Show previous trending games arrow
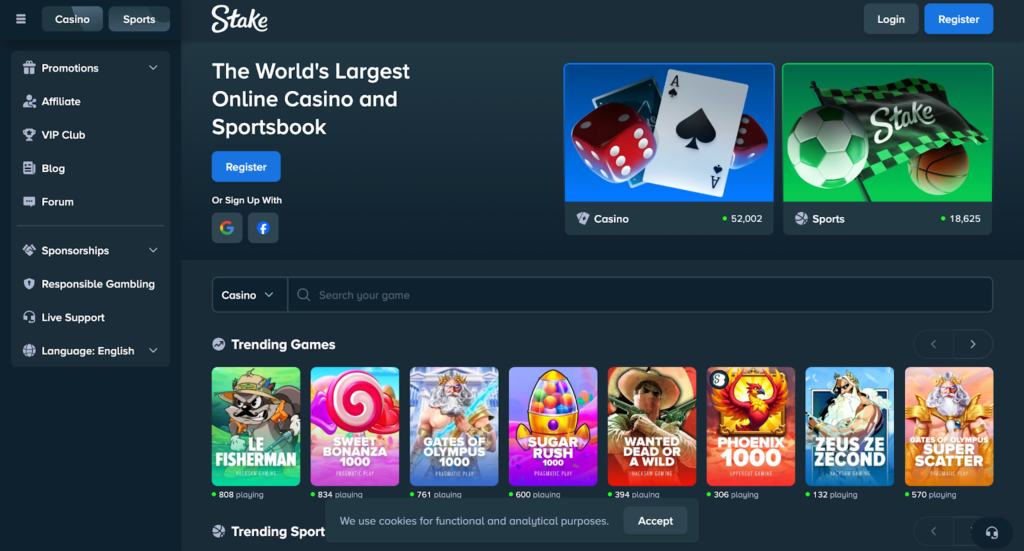1024x551 pixels. pyautogui.click(x=933, y=344)
